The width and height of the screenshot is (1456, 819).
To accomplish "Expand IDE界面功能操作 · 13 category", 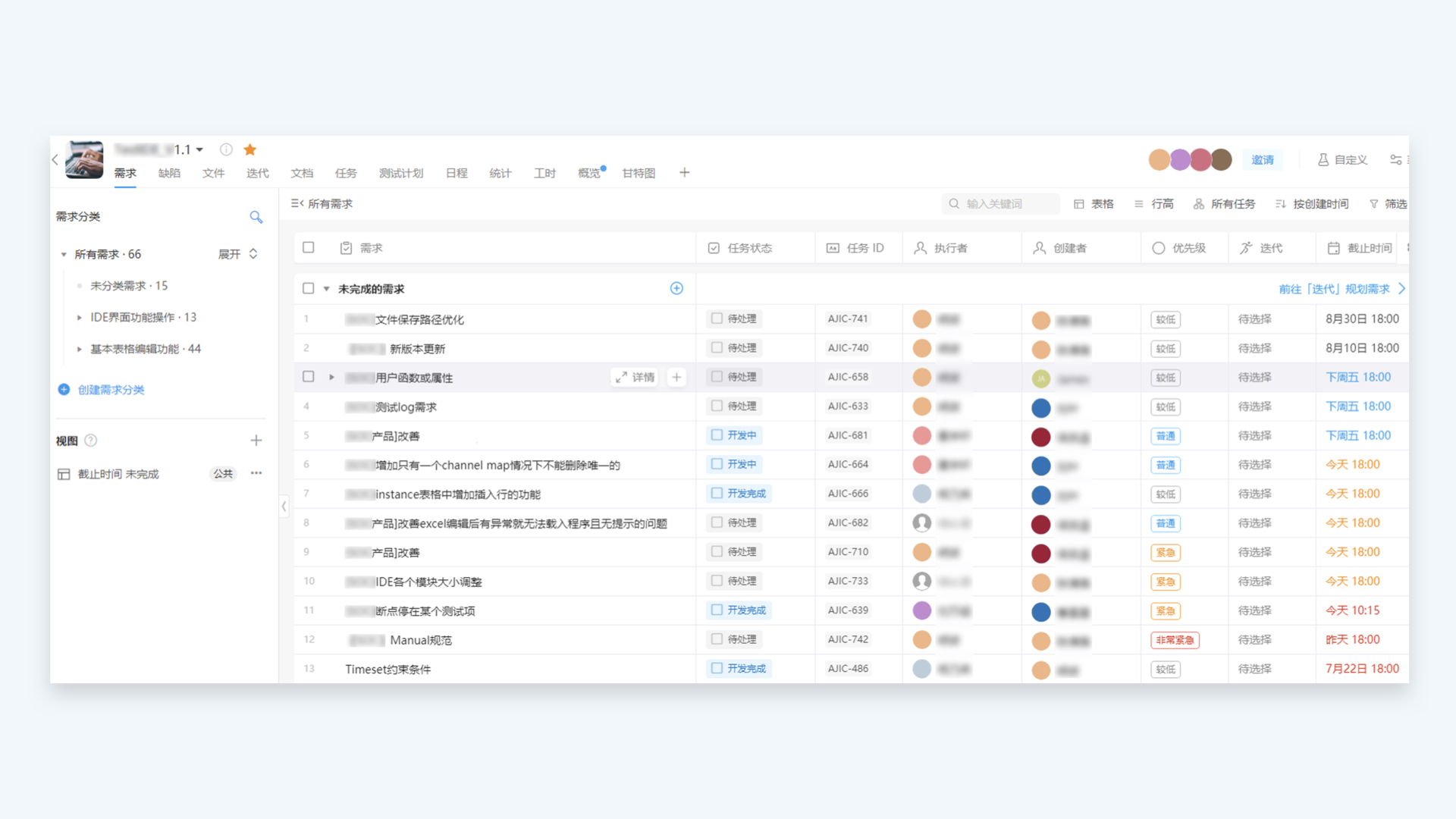I will tap(79, 318).
